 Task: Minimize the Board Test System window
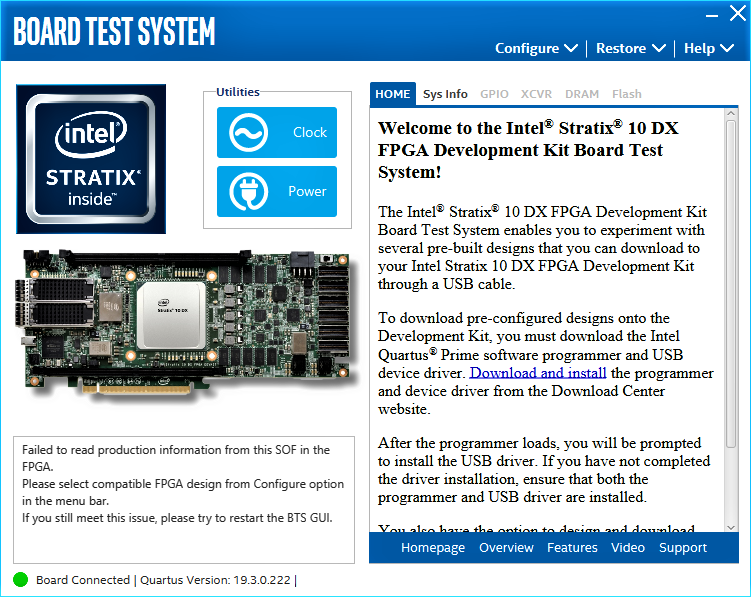(x=712, y=15)
